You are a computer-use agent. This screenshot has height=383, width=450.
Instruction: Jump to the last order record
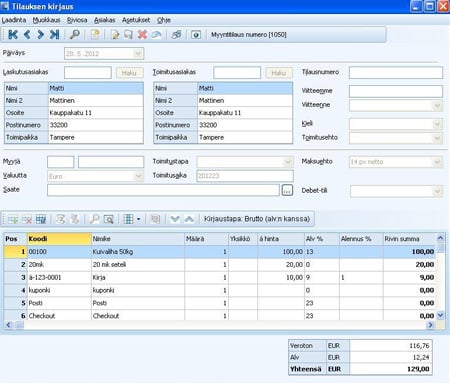[54, 34]
